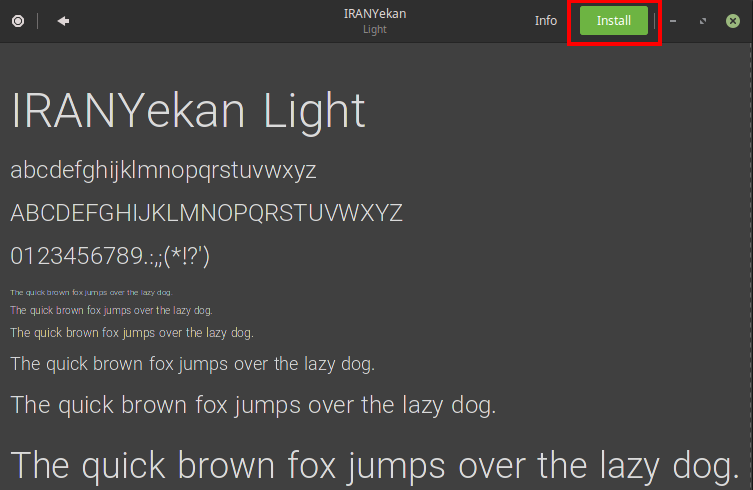
Task: Click the IRANYekan title in the header bar
Action: point(375,14)
